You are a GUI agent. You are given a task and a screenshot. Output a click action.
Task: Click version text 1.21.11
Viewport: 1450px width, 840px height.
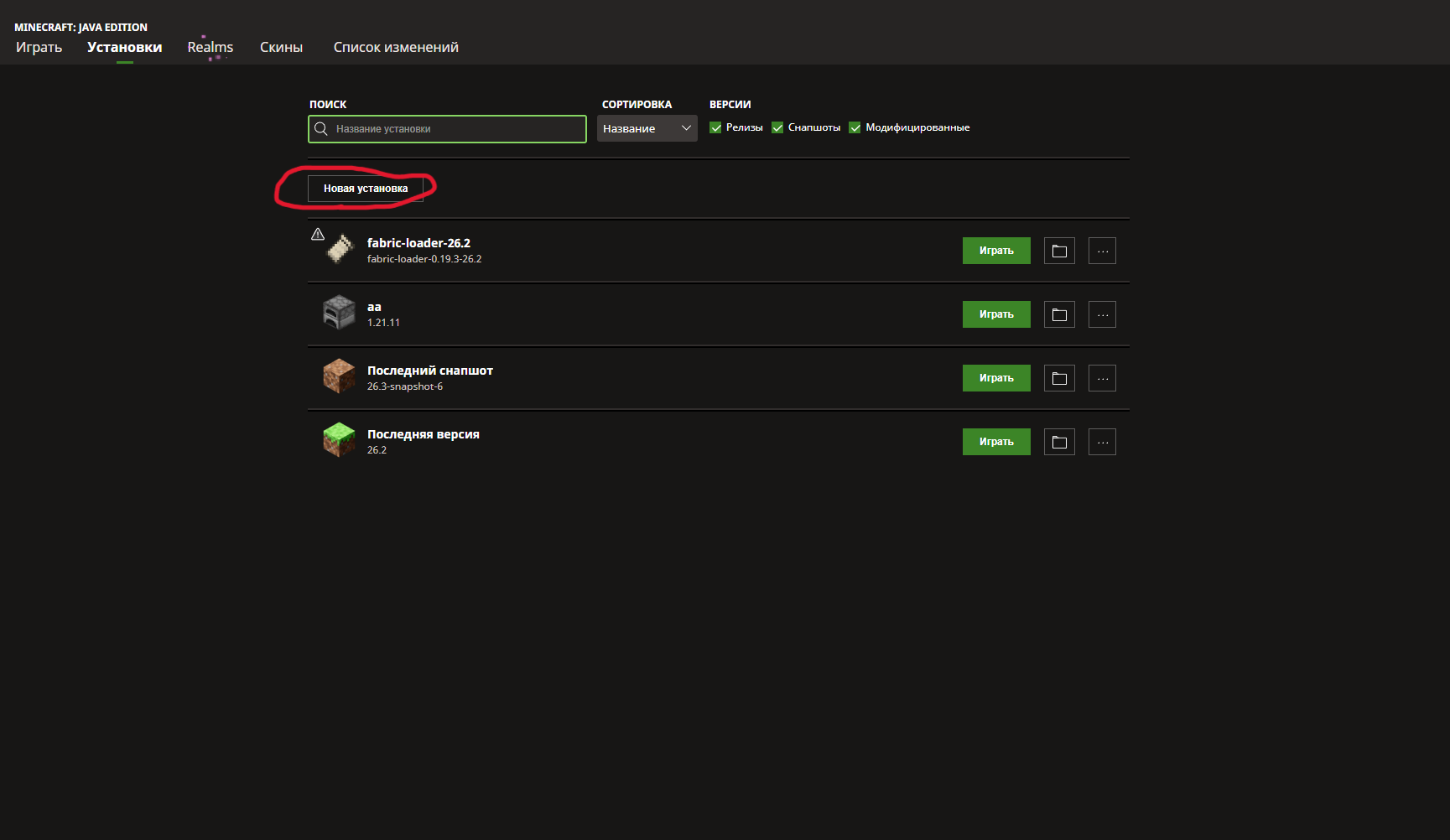[x=383, y=323]
